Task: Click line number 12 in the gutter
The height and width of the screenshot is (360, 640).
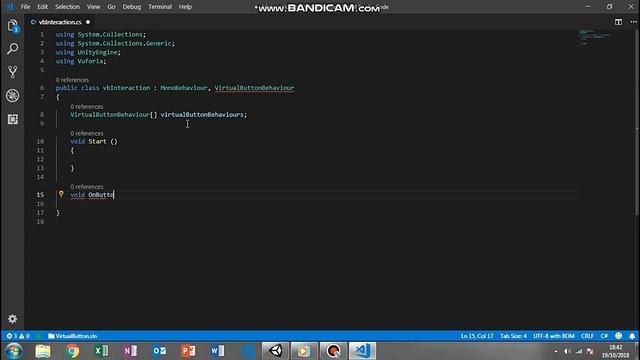Action: 40,159
